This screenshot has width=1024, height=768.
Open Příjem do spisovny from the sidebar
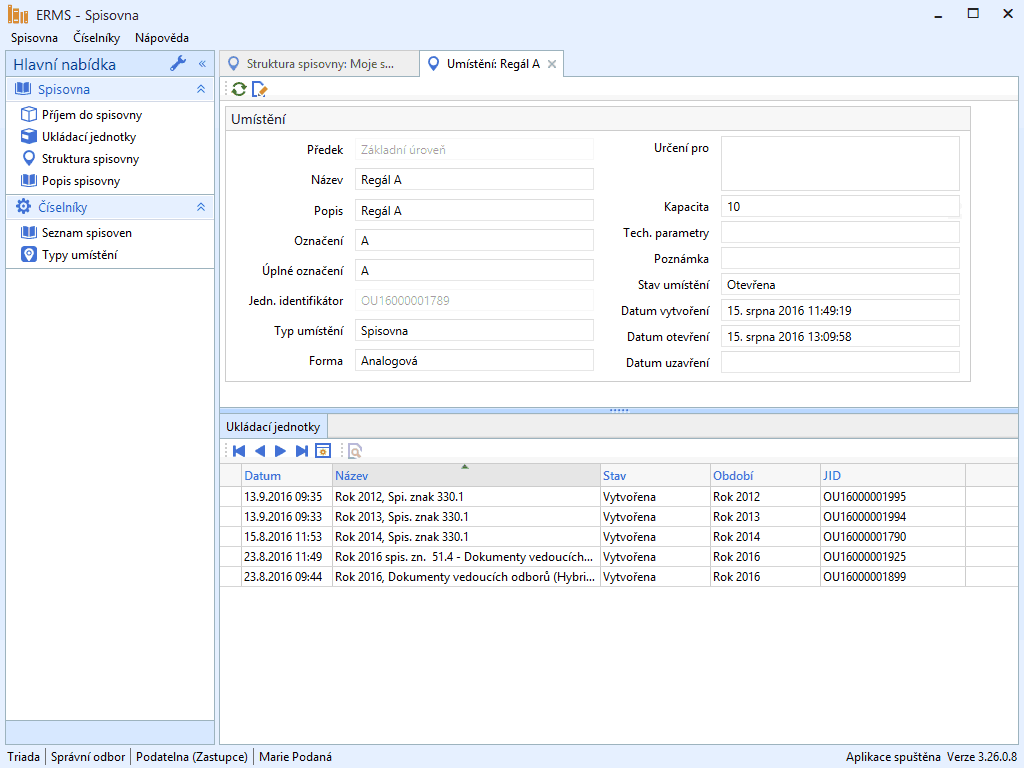(91, 115)
